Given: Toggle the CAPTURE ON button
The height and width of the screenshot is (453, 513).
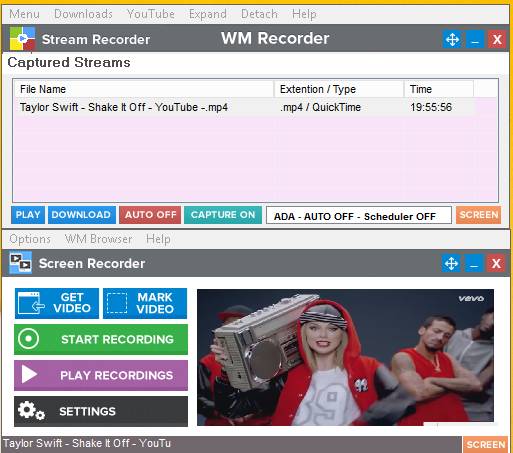Looking at the screenshot, I should [223, 215].
